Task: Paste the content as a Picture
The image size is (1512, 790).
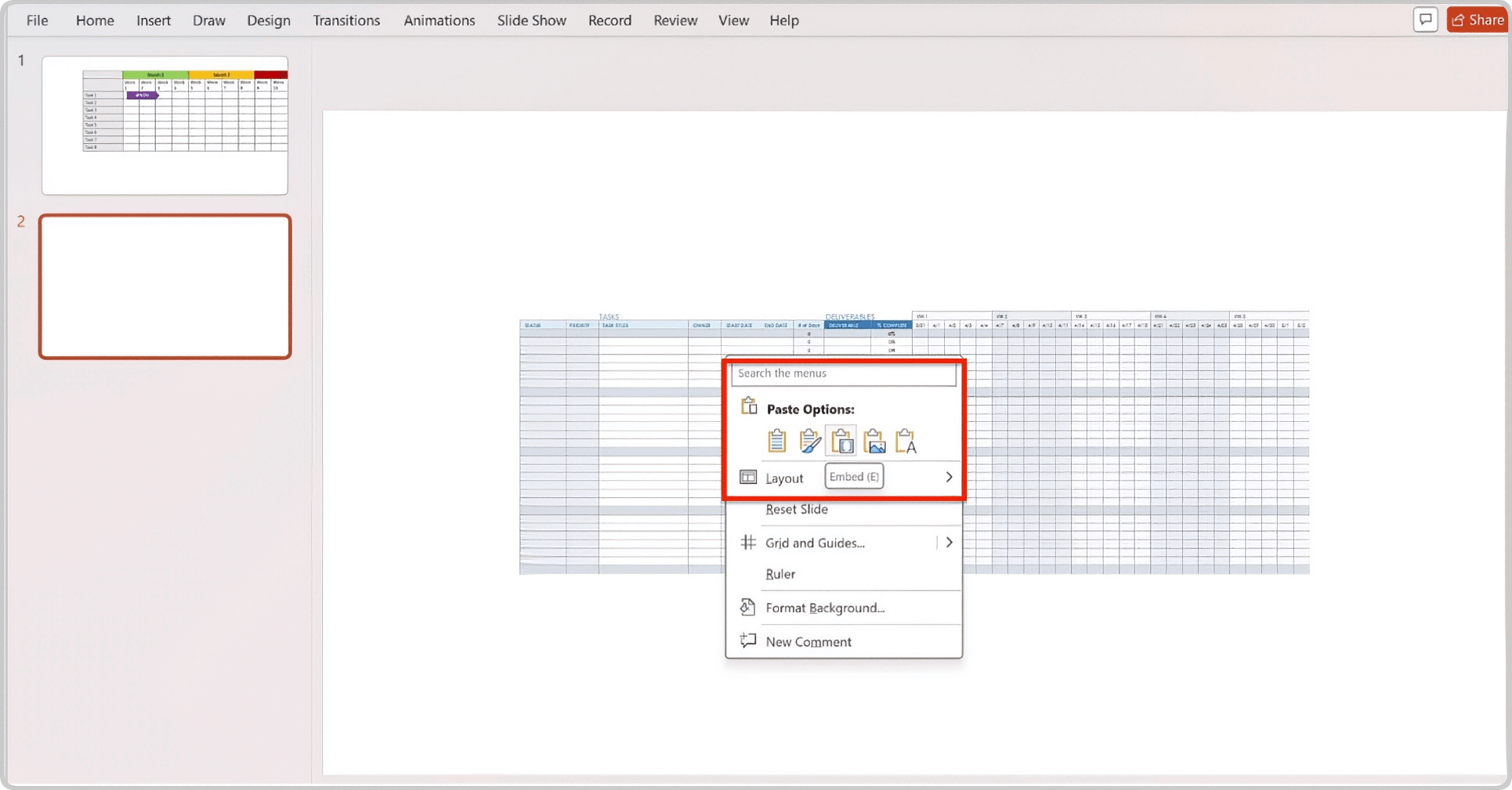Action: click(874, 440)
